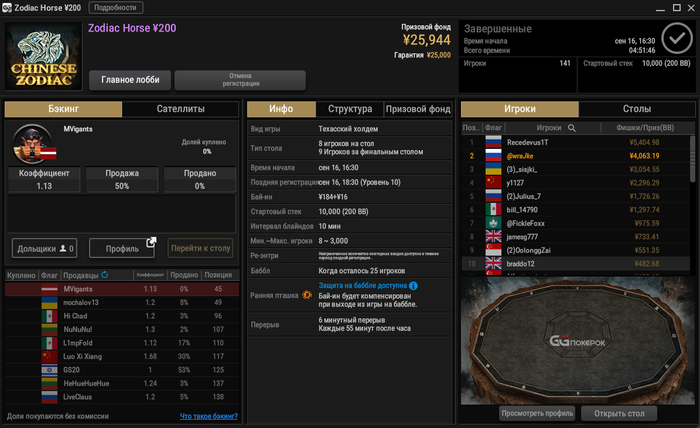The image size is (700, 428).
Task: Click the search icon in Игроки column header
Action: point(571,128)
